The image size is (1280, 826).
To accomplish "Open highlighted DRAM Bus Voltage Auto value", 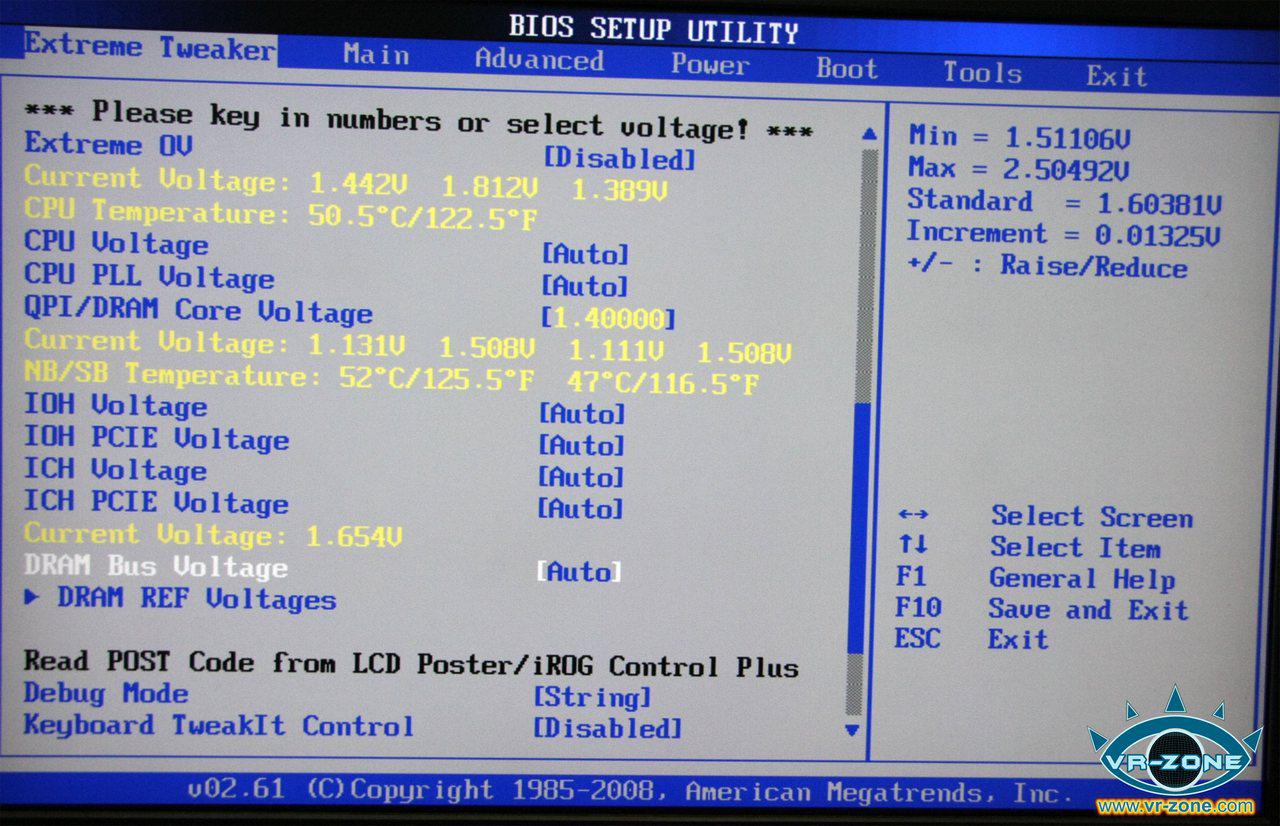I will (579, 572).
